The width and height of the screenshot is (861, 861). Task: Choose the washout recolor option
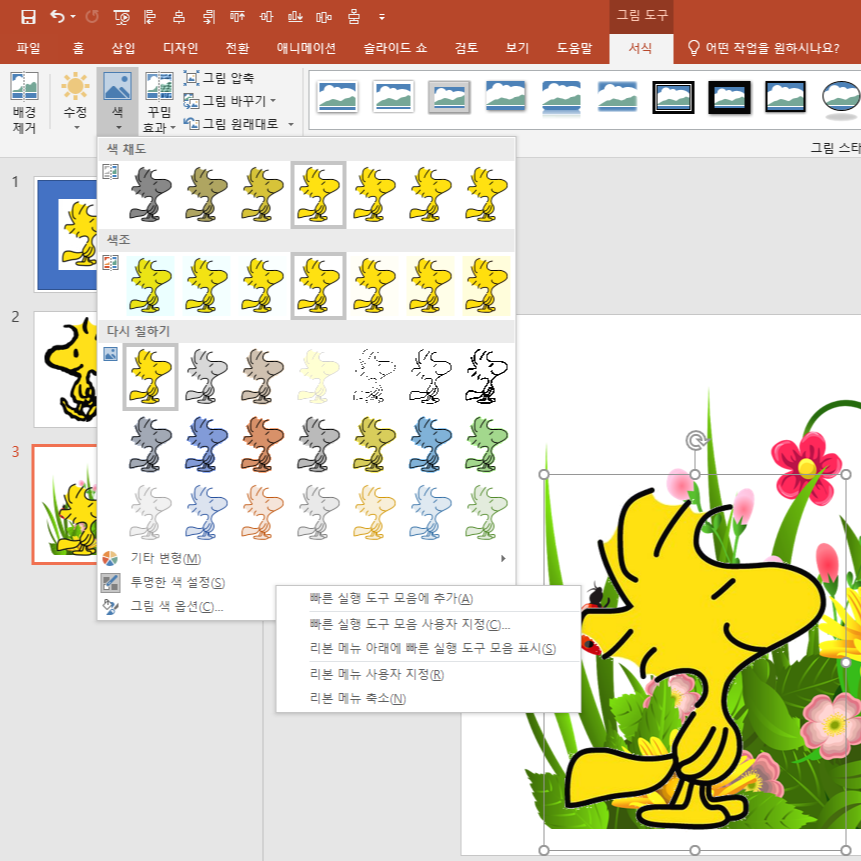pos(318,377)
